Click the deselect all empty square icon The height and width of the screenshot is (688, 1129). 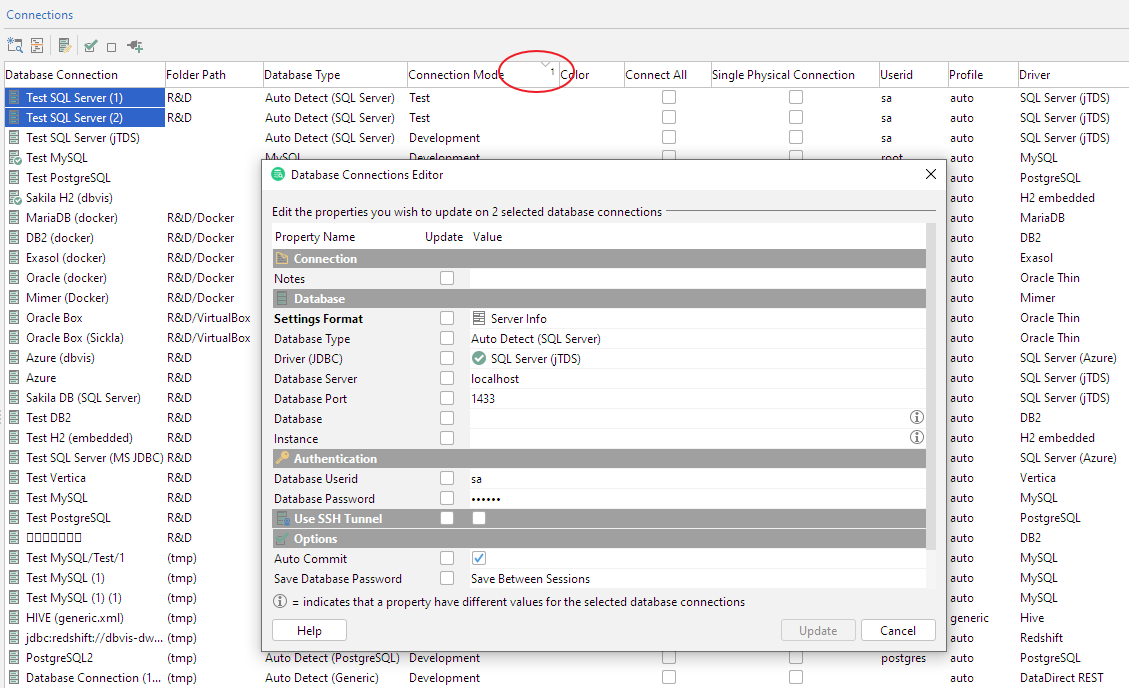[111, 47]
